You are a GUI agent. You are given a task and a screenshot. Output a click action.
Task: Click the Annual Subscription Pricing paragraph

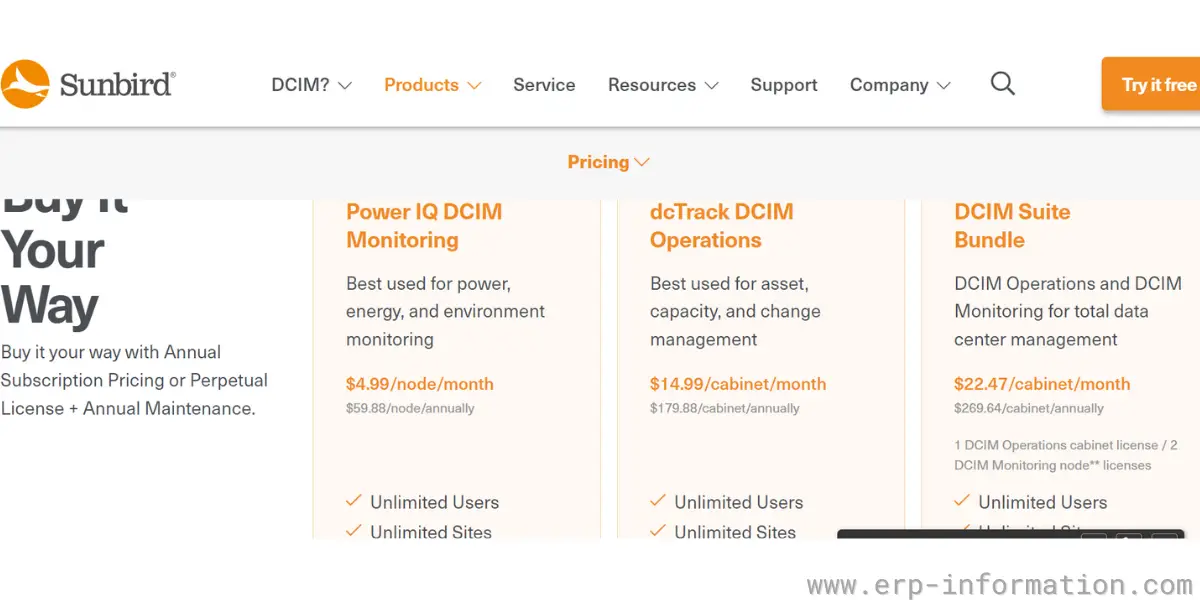(x=134, y=380)
